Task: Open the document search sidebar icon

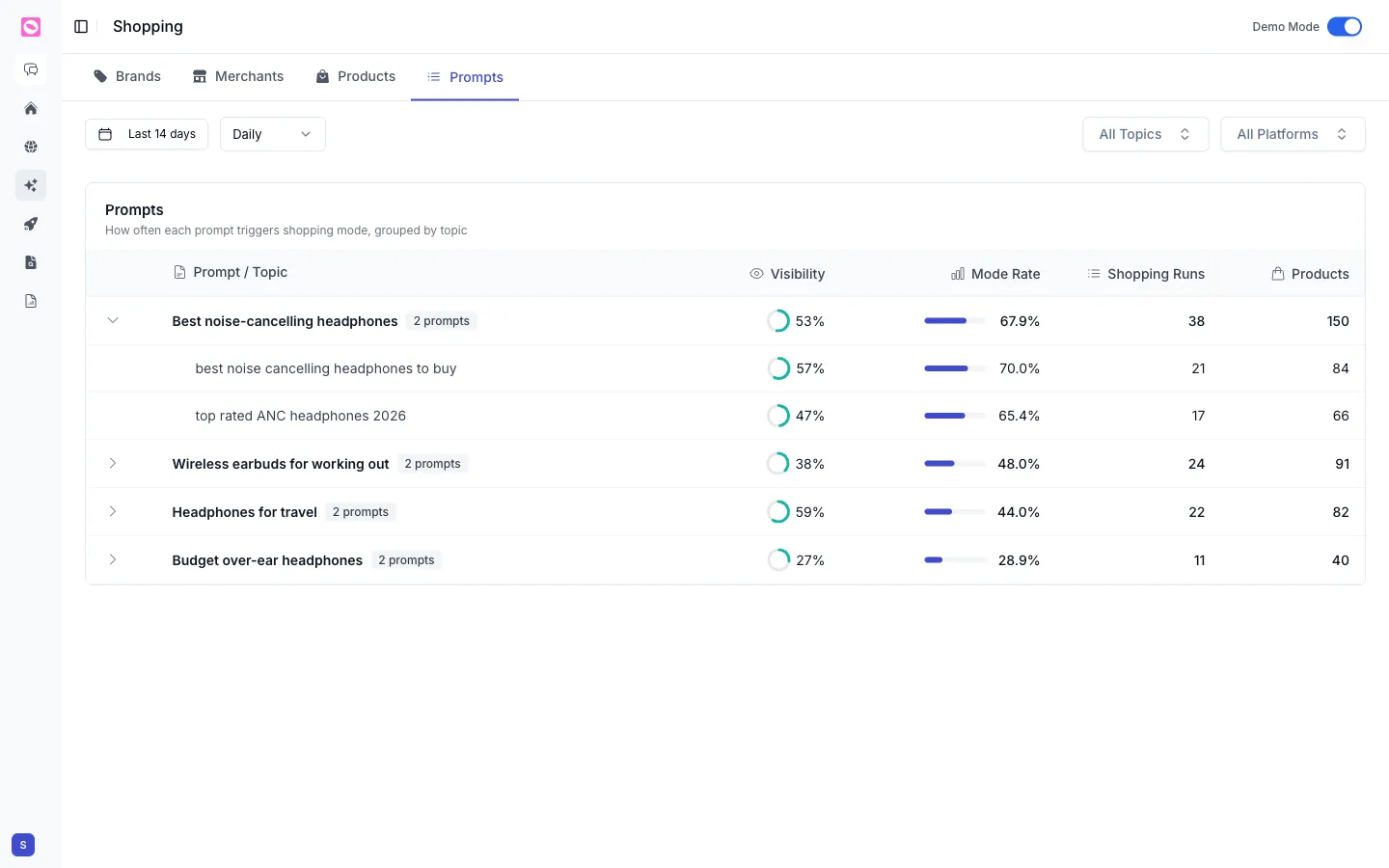Action: (x=31, y=262)
